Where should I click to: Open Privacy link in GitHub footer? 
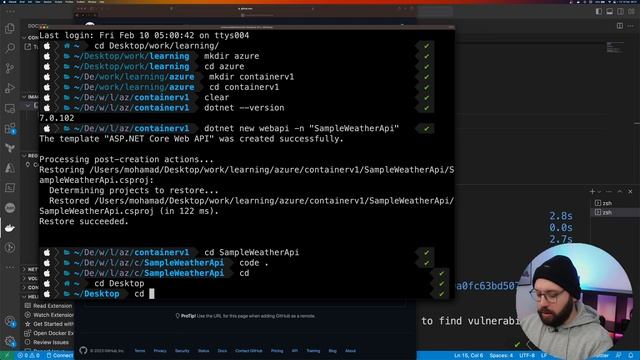160,351
